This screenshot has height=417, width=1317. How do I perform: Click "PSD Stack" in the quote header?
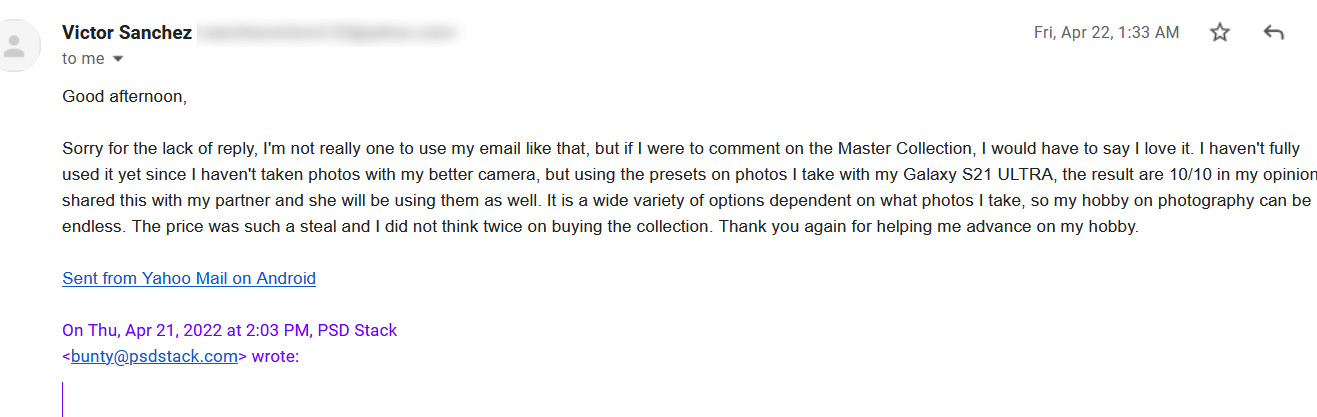tap(357, 330)
